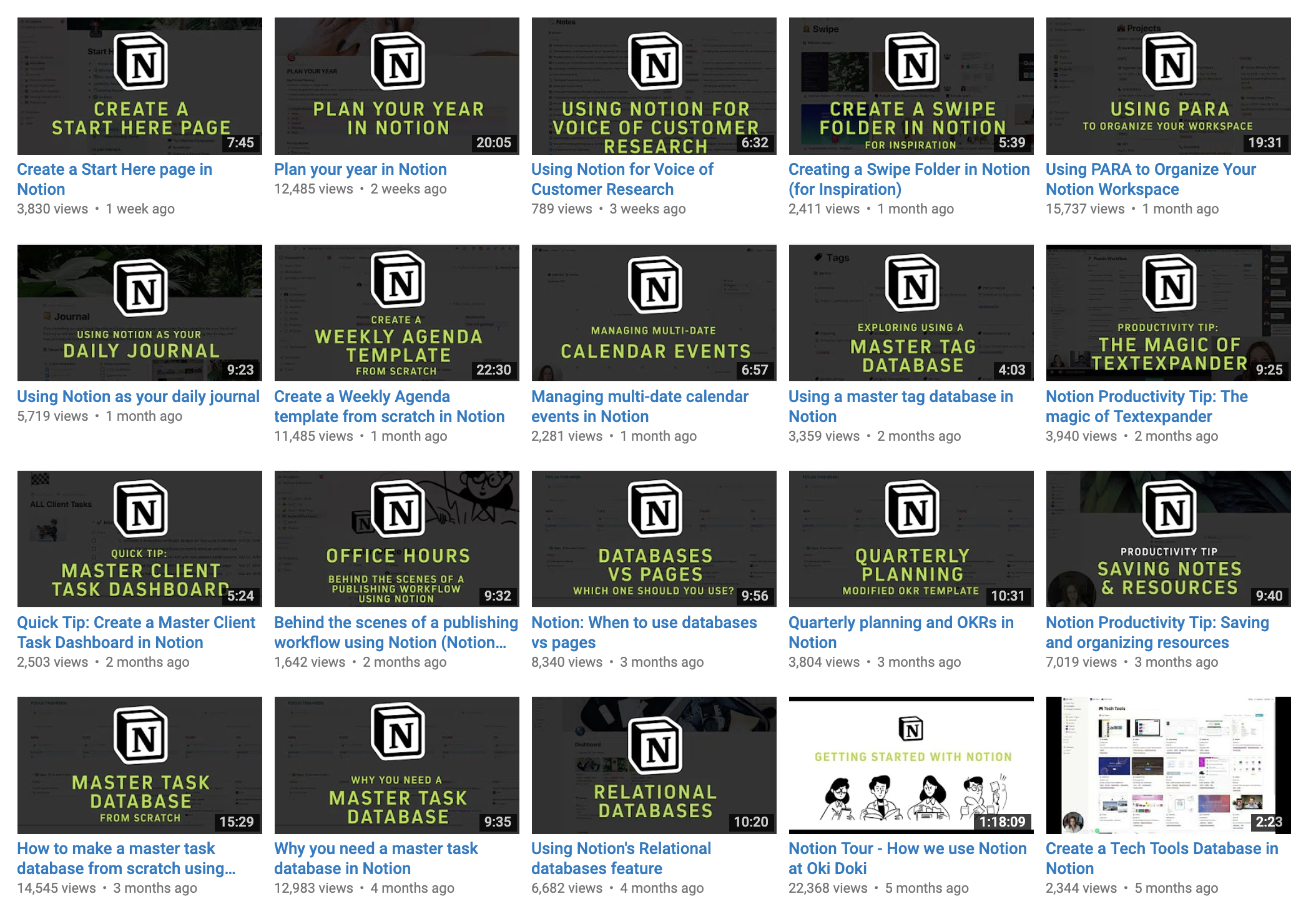1316x909 pixels.
Task: Play the 'Plan Your Year in Notion' thumbnail
Action: 397,86
